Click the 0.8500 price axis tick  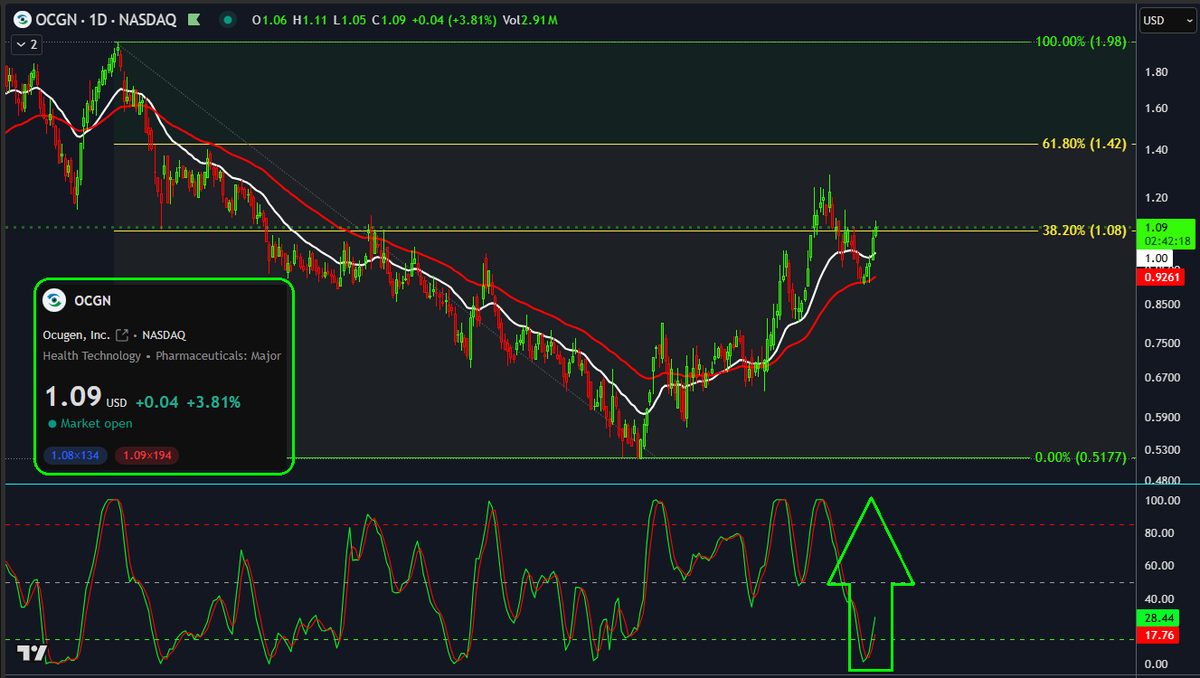1162,305
